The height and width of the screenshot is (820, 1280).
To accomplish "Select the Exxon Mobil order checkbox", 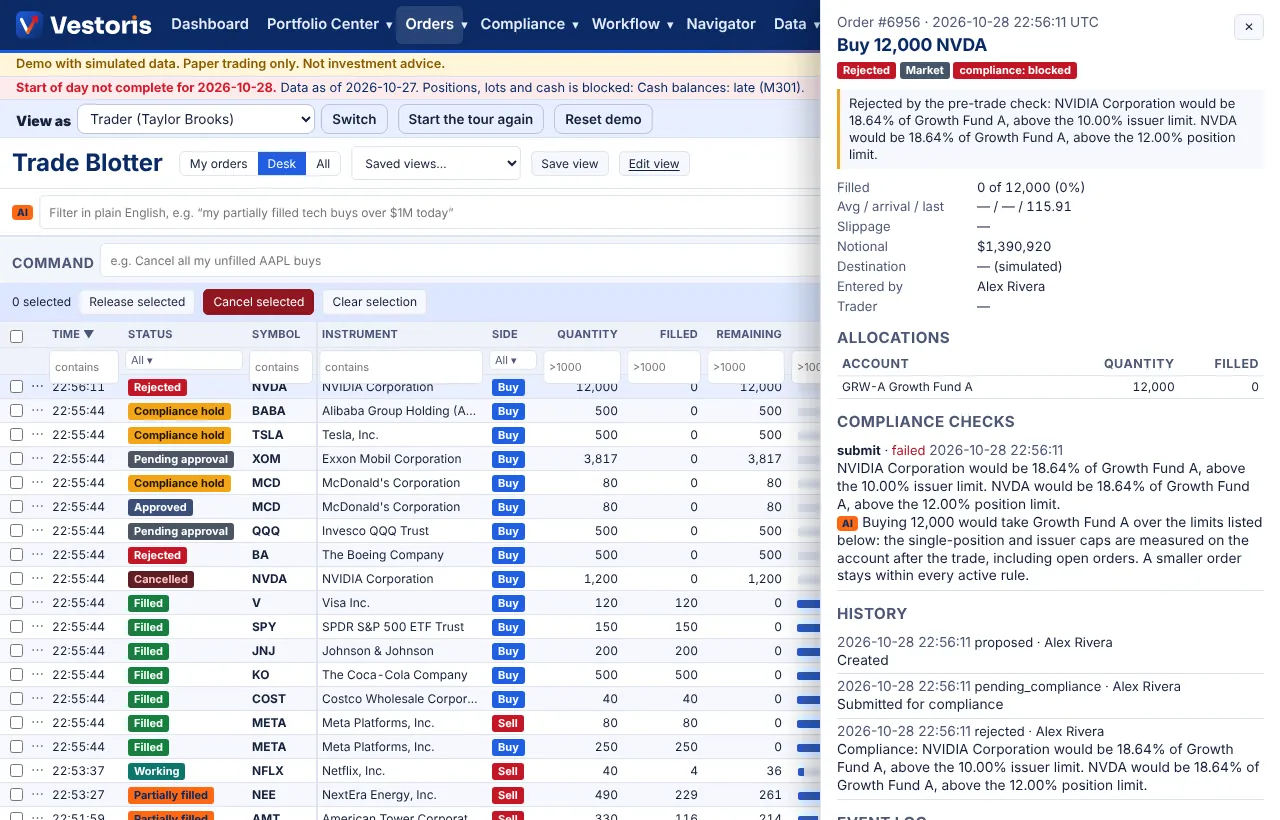I will pos(16,459).
